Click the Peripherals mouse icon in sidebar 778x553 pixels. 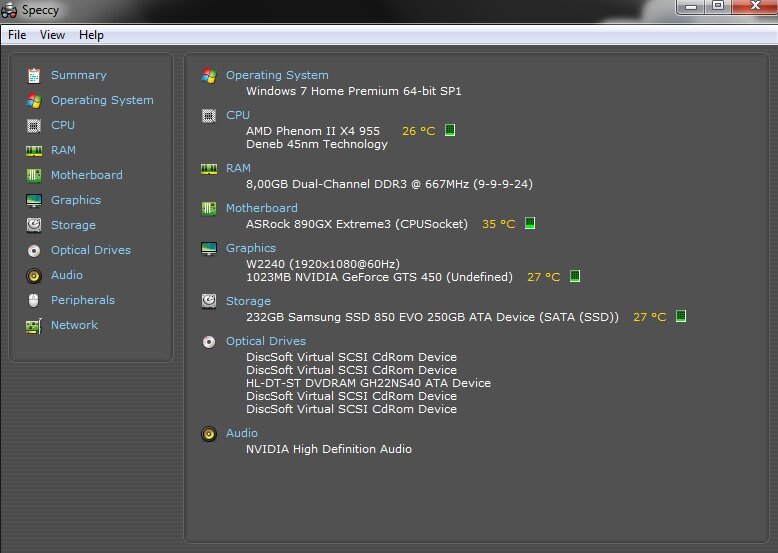(34, 300)
